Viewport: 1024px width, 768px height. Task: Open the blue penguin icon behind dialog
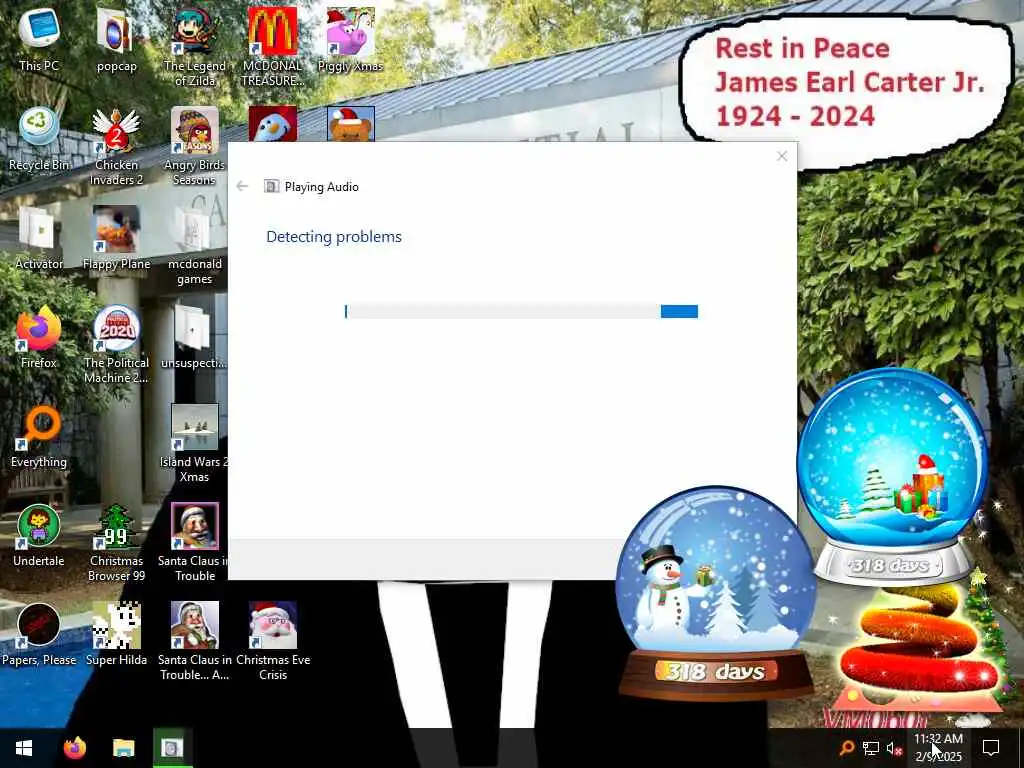(x=272, y=123)
